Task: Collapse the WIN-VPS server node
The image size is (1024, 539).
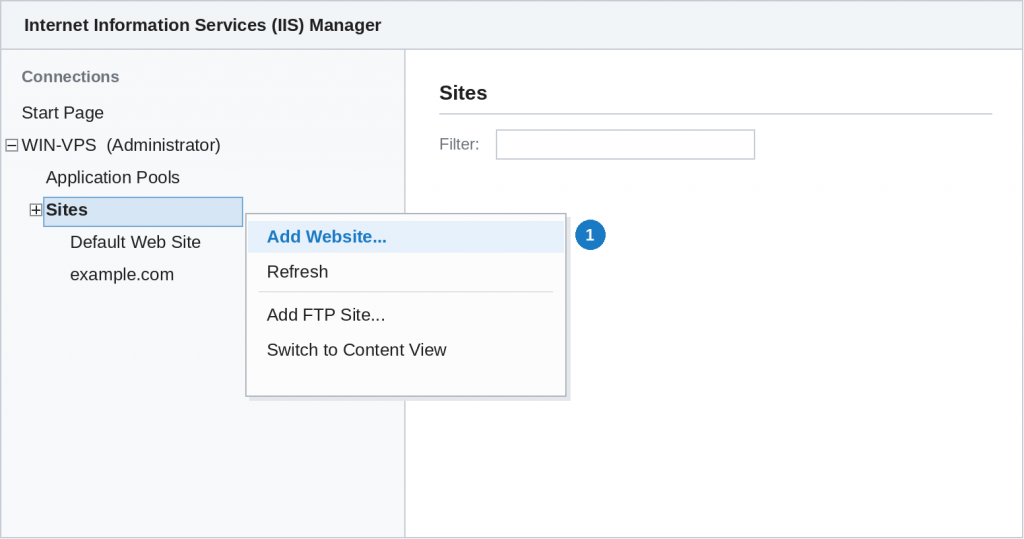Action: (x=12, y=145)
